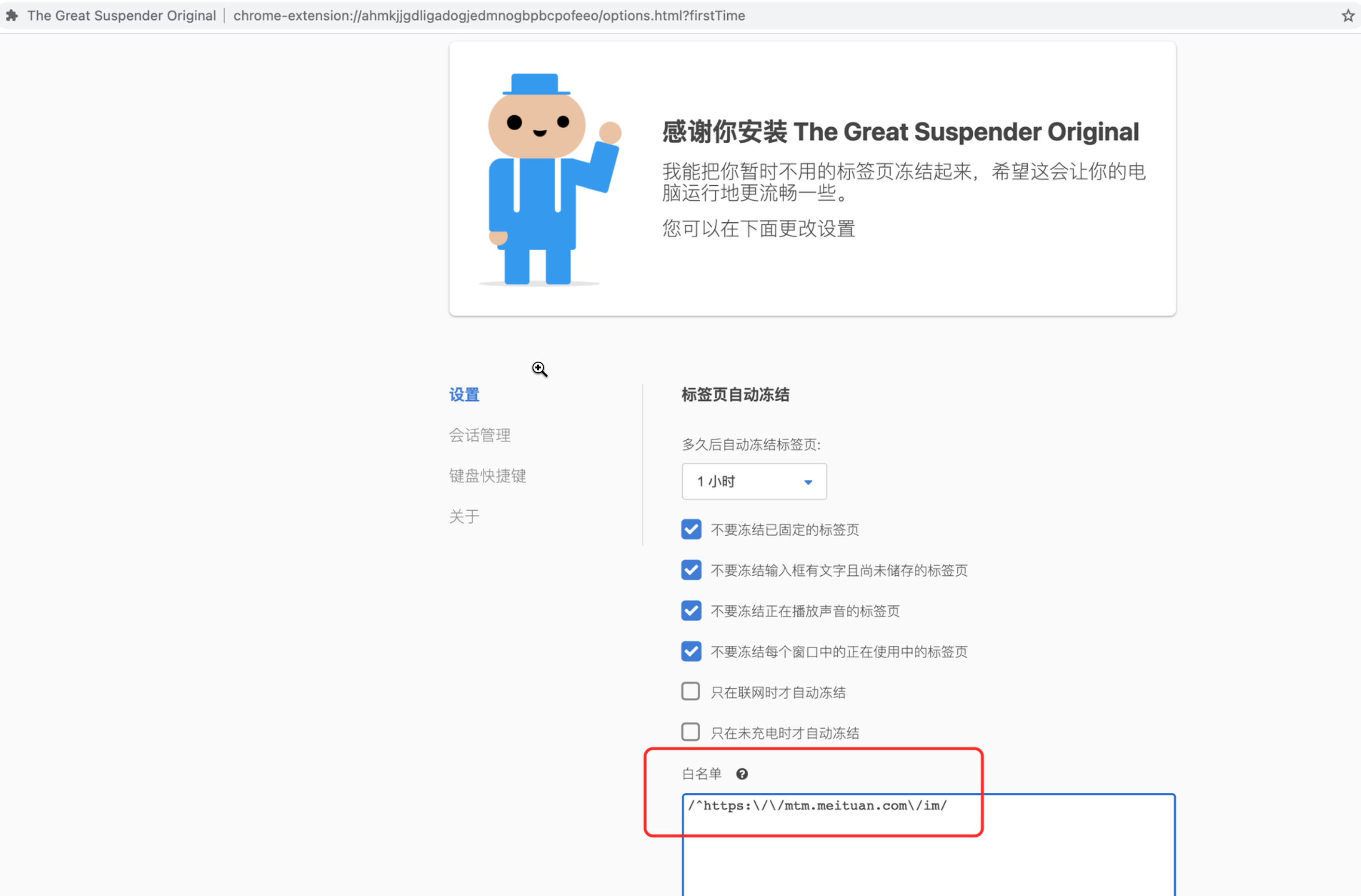Uncheck 不要冻结已固定的标签页 checkbox
Image resolution: width=1361 pixels, height=896 pixels.
[x=691, y=529]
